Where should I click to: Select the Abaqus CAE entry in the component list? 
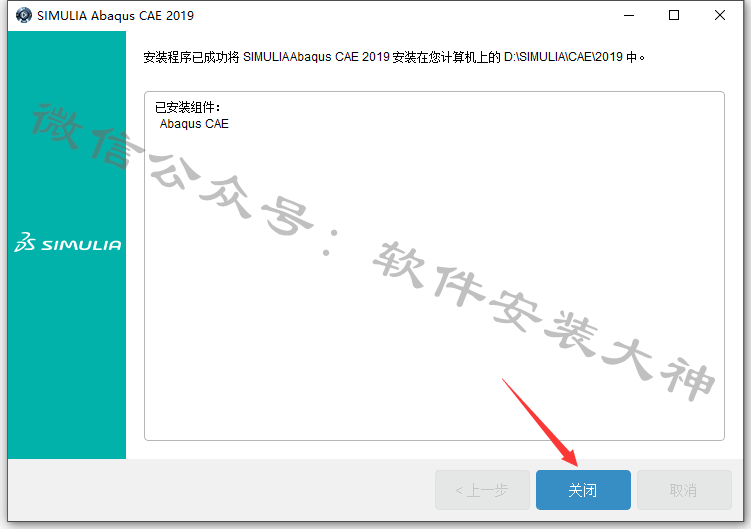click(x=194, y=124)
